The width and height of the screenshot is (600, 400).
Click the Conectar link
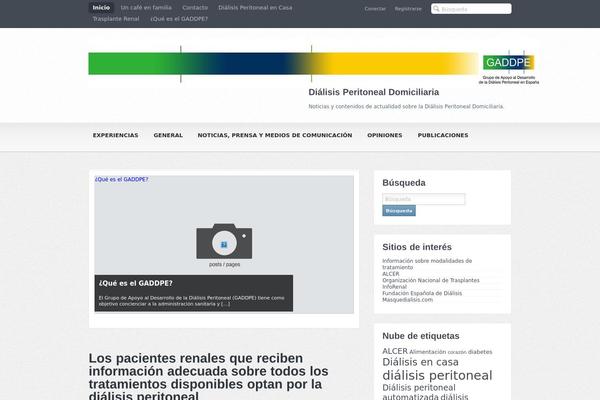click(x=375, y=8)
